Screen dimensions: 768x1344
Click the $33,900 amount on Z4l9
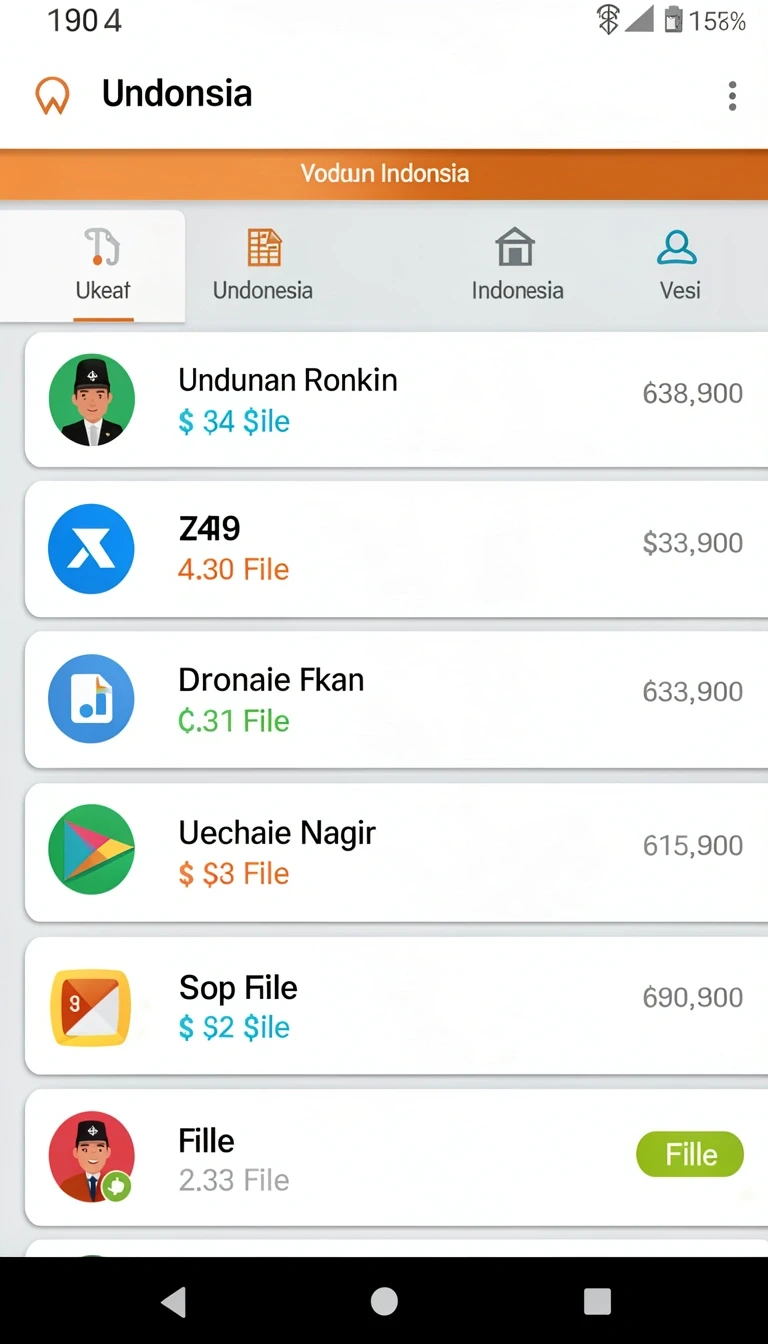click(692, 543)
